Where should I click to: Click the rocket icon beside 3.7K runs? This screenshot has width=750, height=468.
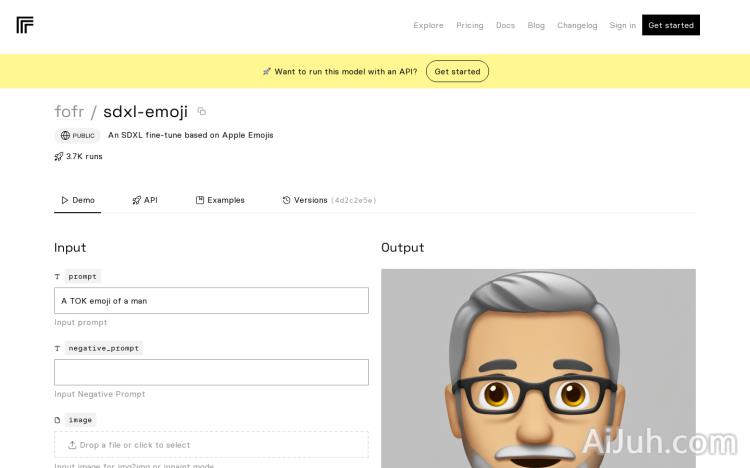[59, 157]
